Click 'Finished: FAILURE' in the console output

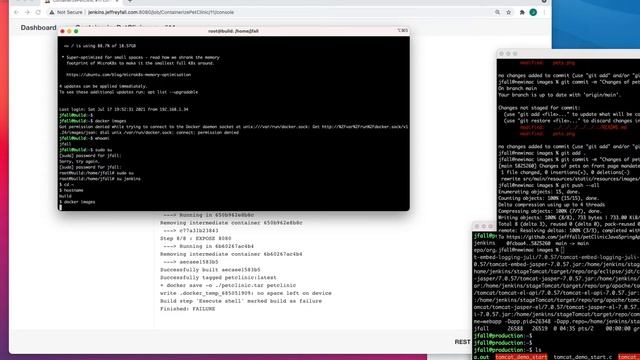pos(188,309)
